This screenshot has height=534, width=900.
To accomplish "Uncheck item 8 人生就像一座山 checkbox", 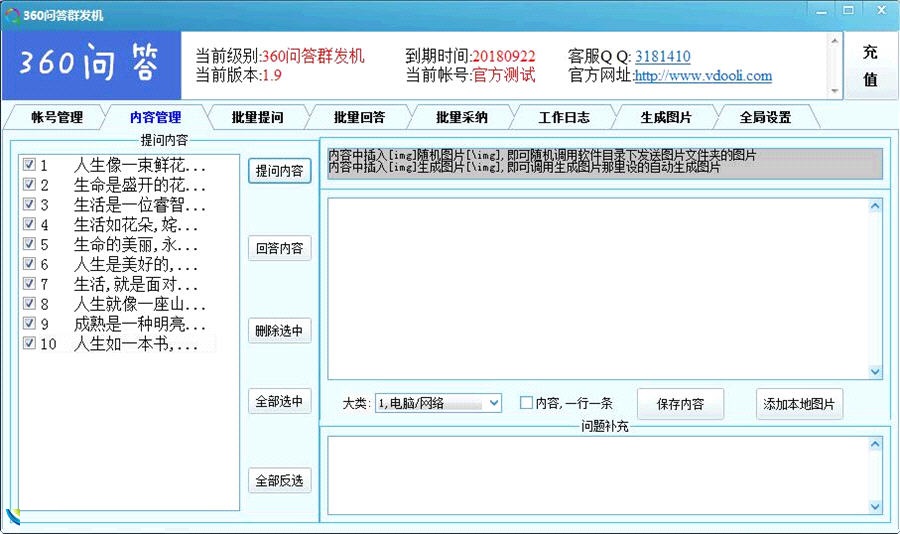I will coord(29,303).
